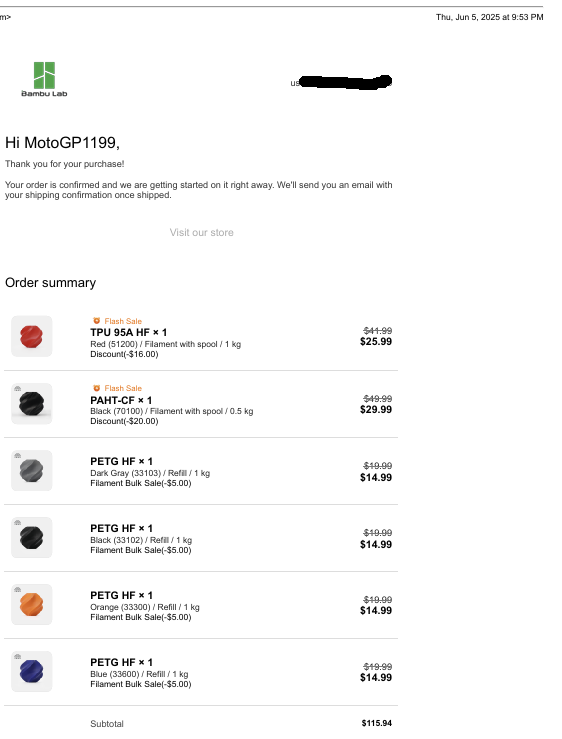562x739 pixels.
Task: Click the black PAHT-CF spool thumbnail
Action: point(32,404)
